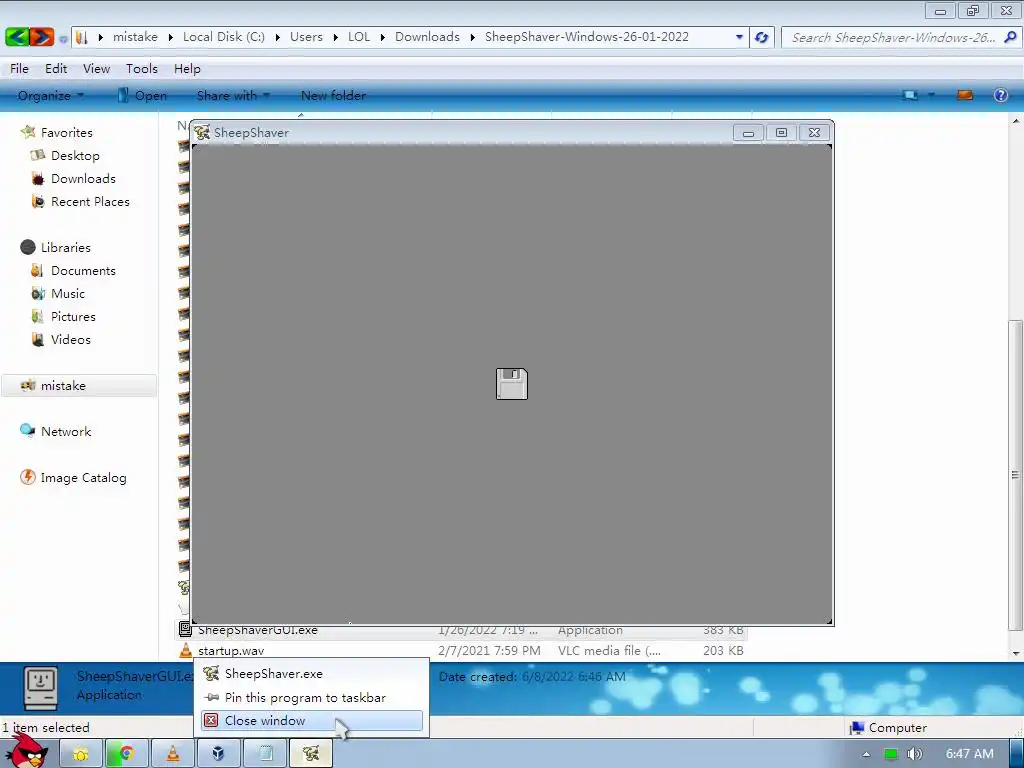Open the recent locations dropdown beside navigation arrows
Viewport: 1024px width, 768px height.
(63, 39)
